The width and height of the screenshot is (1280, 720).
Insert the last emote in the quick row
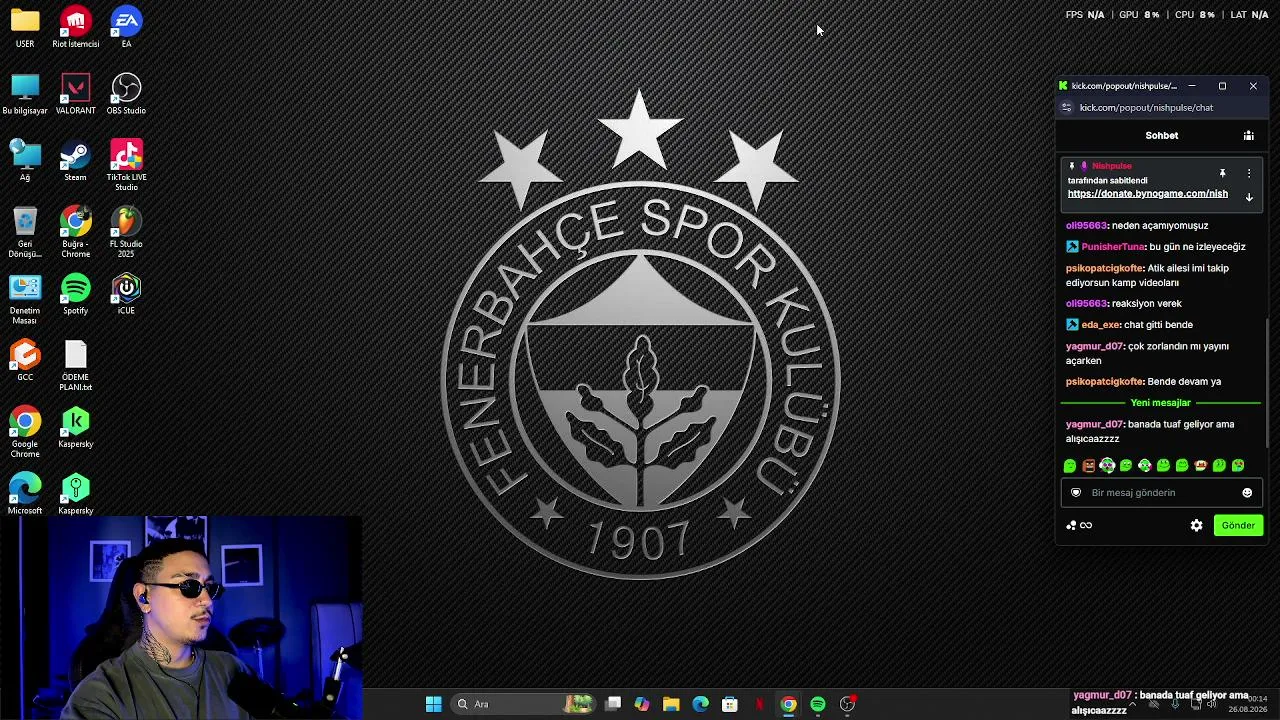pos(1238,465)
